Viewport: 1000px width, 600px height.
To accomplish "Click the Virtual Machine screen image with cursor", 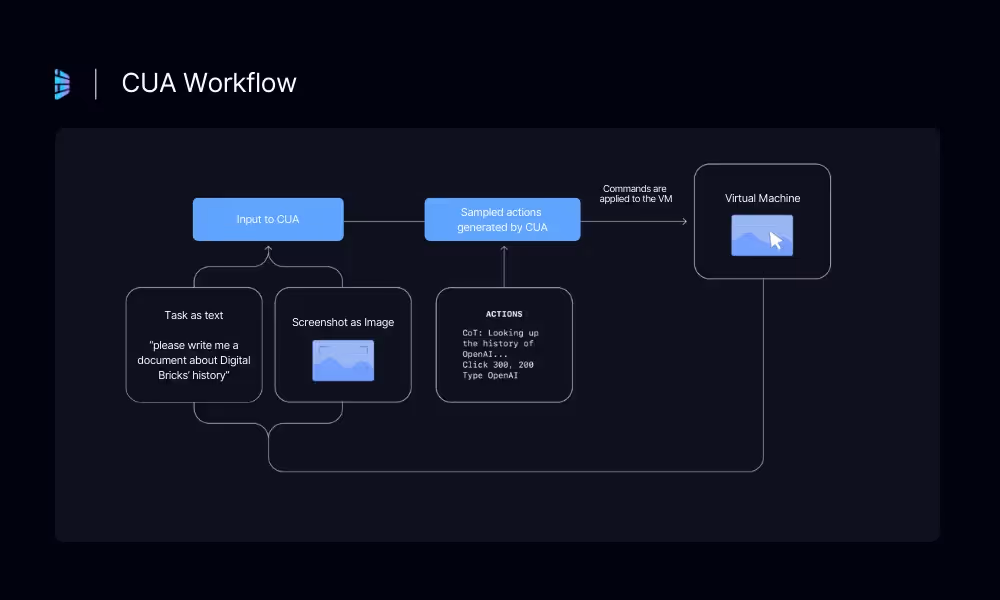I will (762, 235).
